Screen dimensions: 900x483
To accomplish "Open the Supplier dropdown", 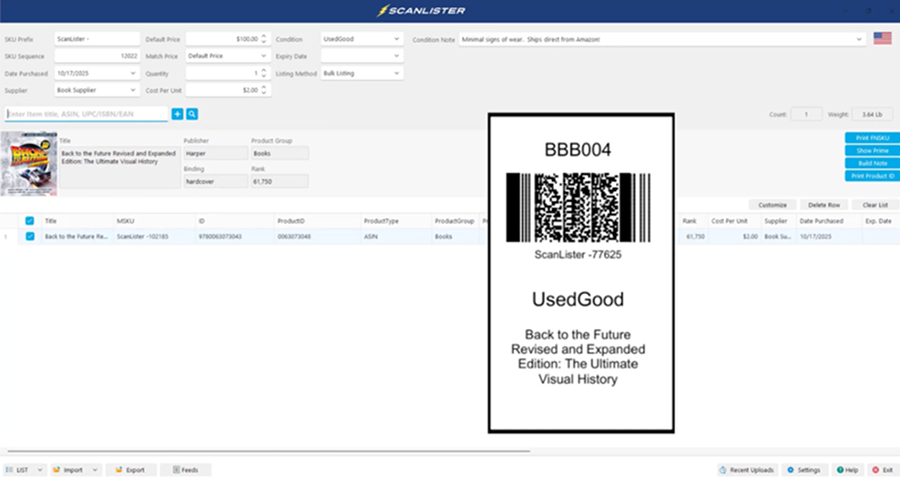I will coord(96,90).
